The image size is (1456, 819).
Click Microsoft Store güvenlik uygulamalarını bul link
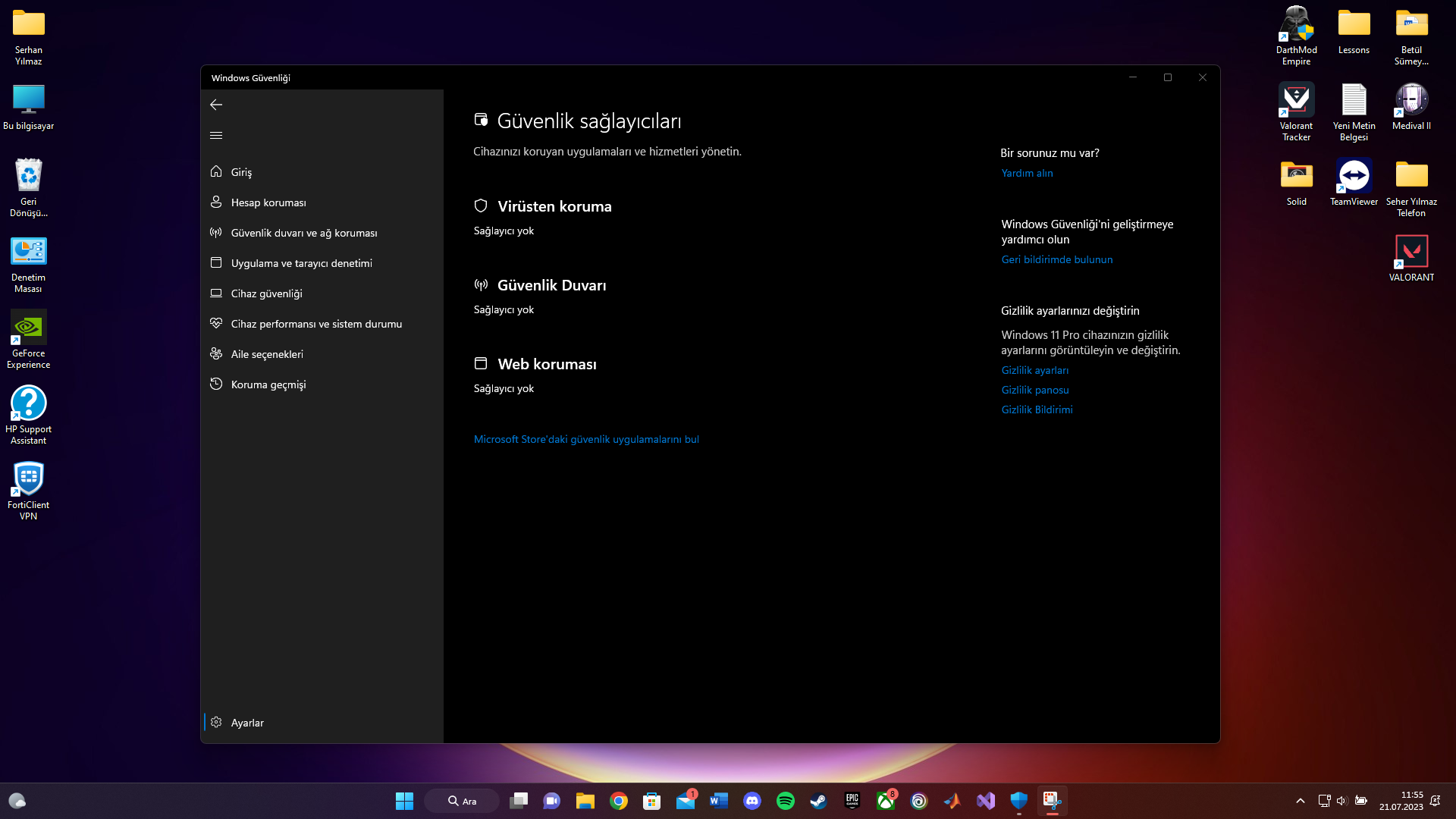click(586, 439)
